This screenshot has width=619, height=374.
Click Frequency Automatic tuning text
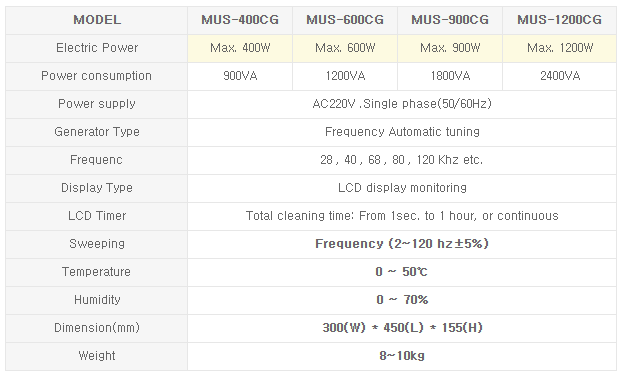(402, 132)
